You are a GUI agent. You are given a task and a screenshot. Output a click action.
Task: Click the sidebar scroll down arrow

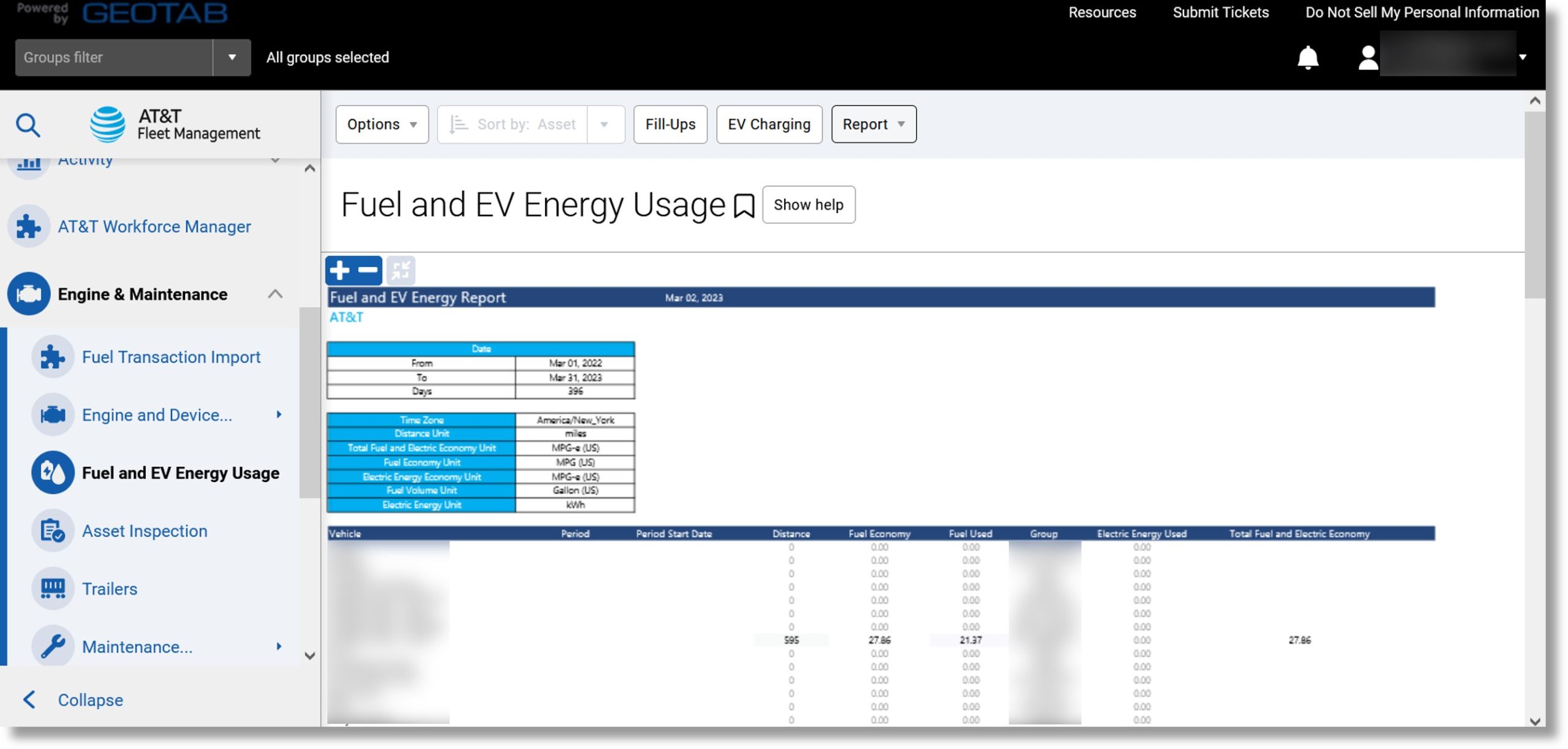(309, 655)
